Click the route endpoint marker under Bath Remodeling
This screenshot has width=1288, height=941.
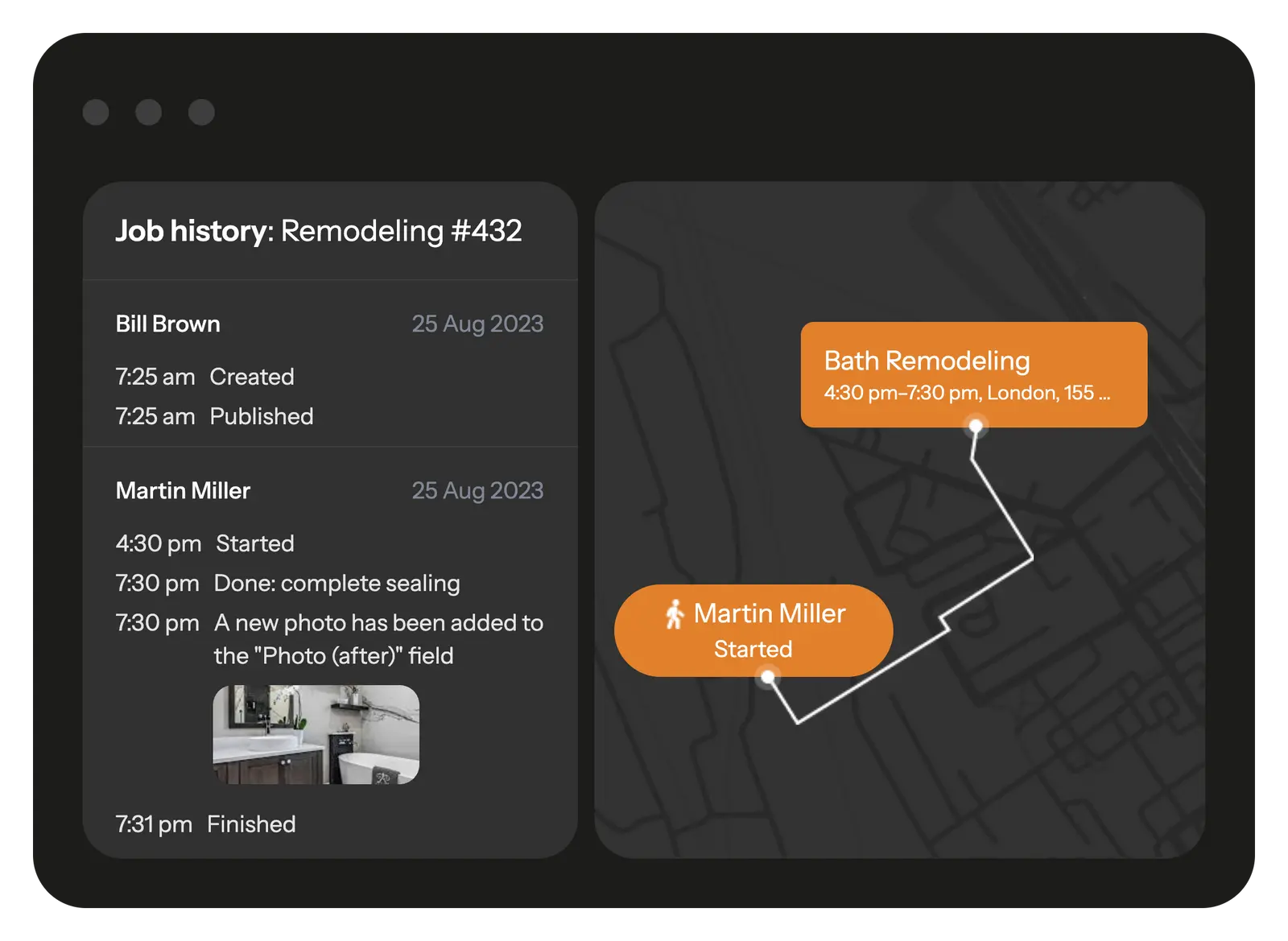976,426
